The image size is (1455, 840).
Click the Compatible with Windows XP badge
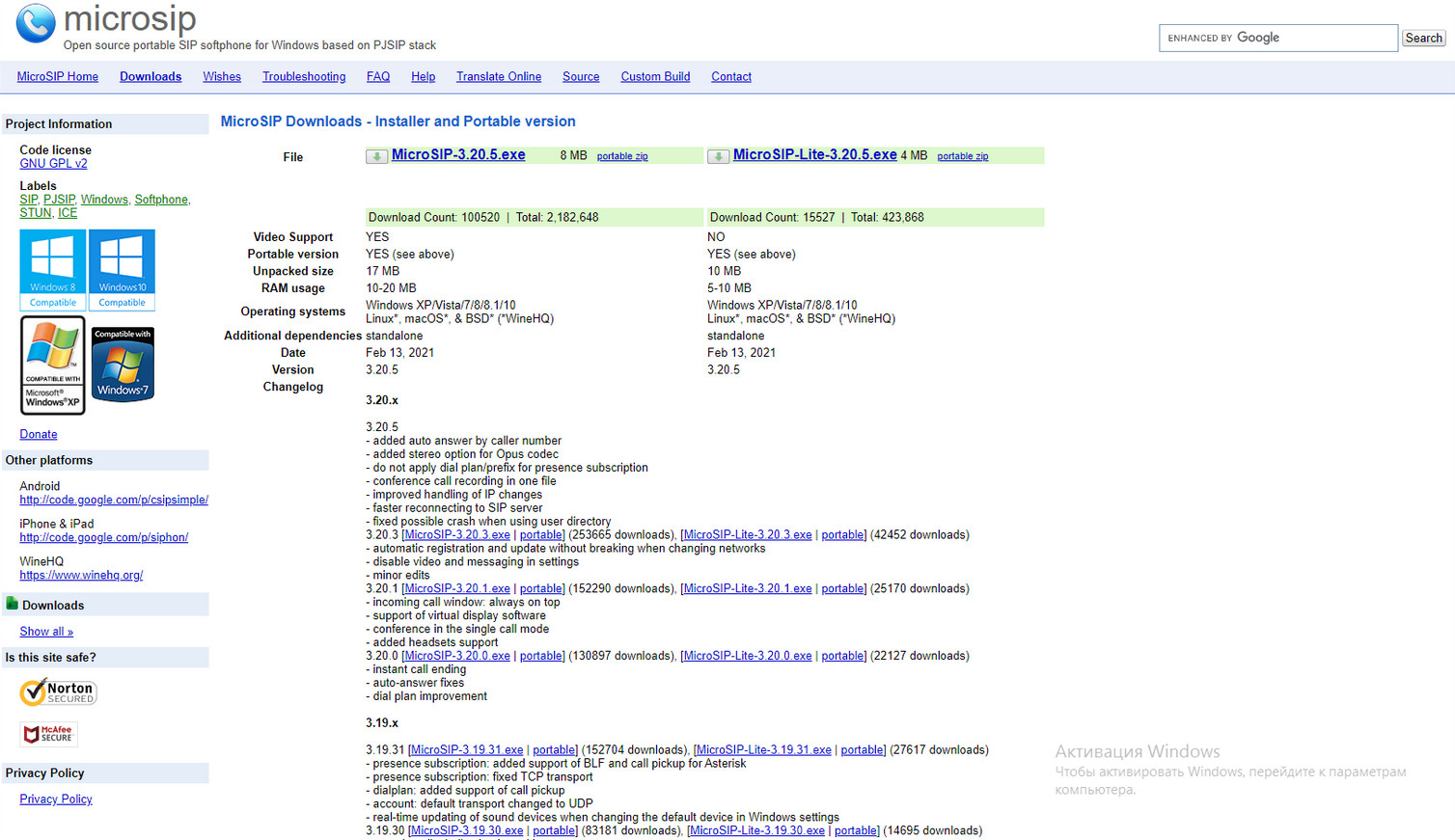pyautogui.click(x=53, y=366)
